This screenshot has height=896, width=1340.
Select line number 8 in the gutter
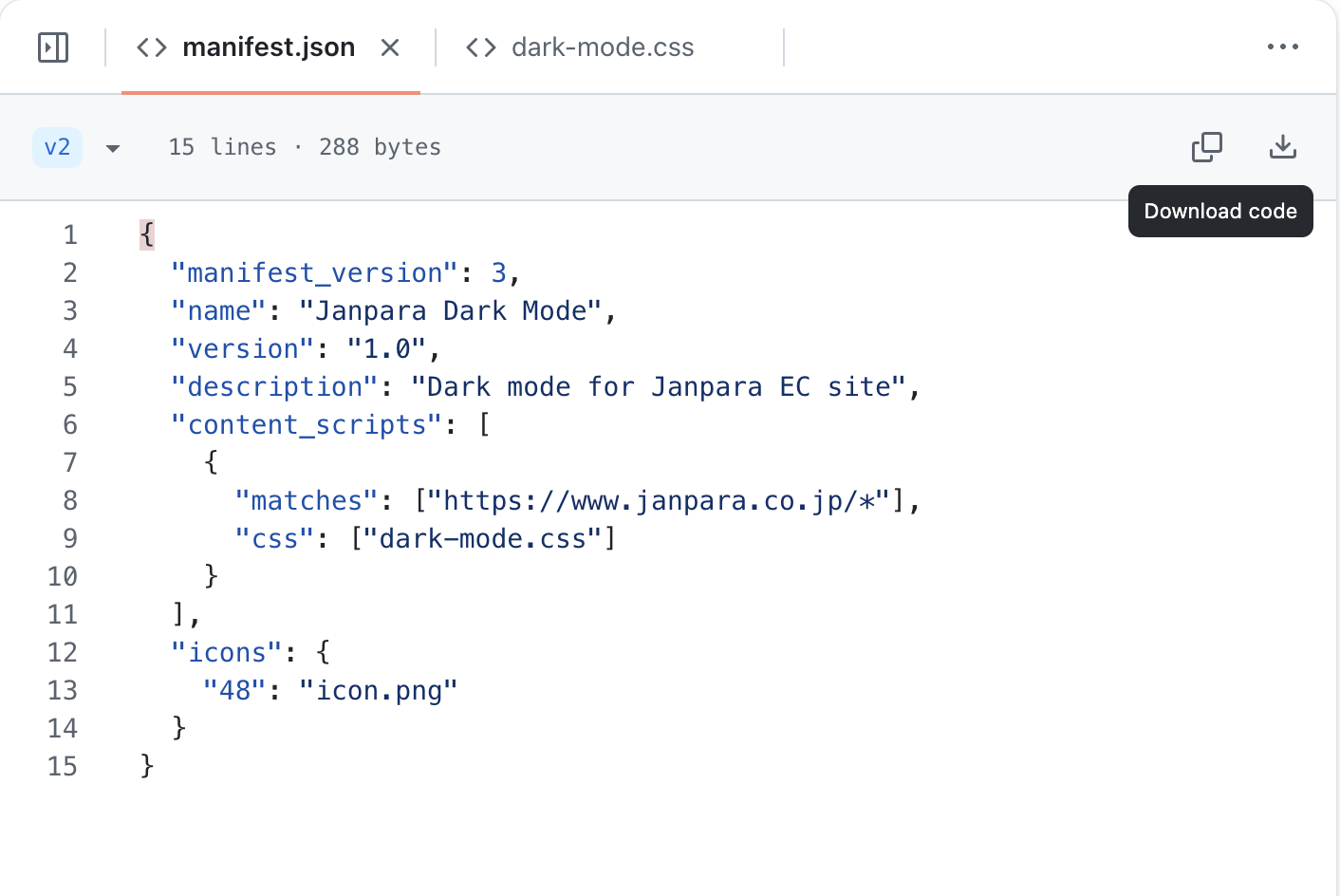pos(70,500)
